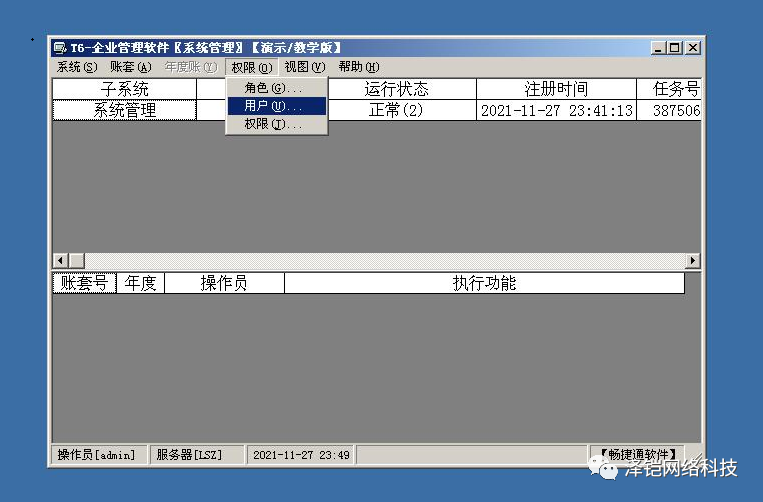Click the 2021-11-27 23:41:13 registration time cell
This screenshot has height=502, width=763.
tap(556, 110)
